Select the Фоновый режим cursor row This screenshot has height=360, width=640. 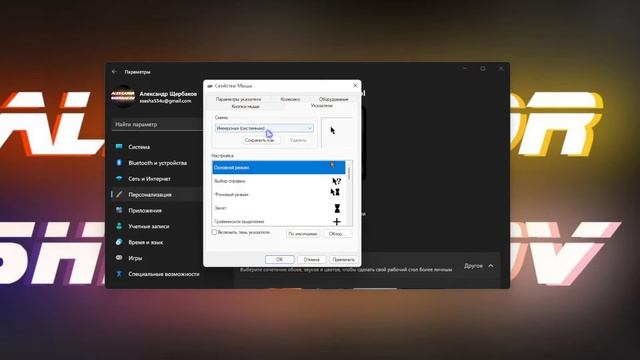point(278,194)
